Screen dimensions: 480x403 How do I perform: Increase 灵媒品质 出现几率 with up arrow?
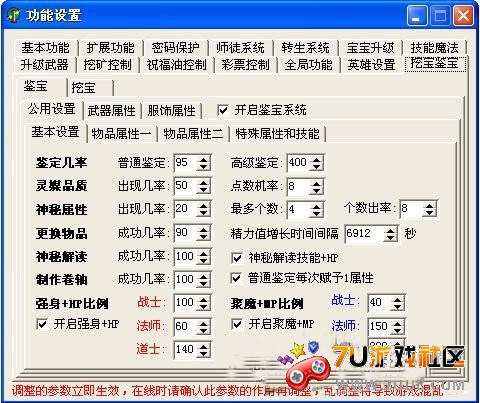203,182
